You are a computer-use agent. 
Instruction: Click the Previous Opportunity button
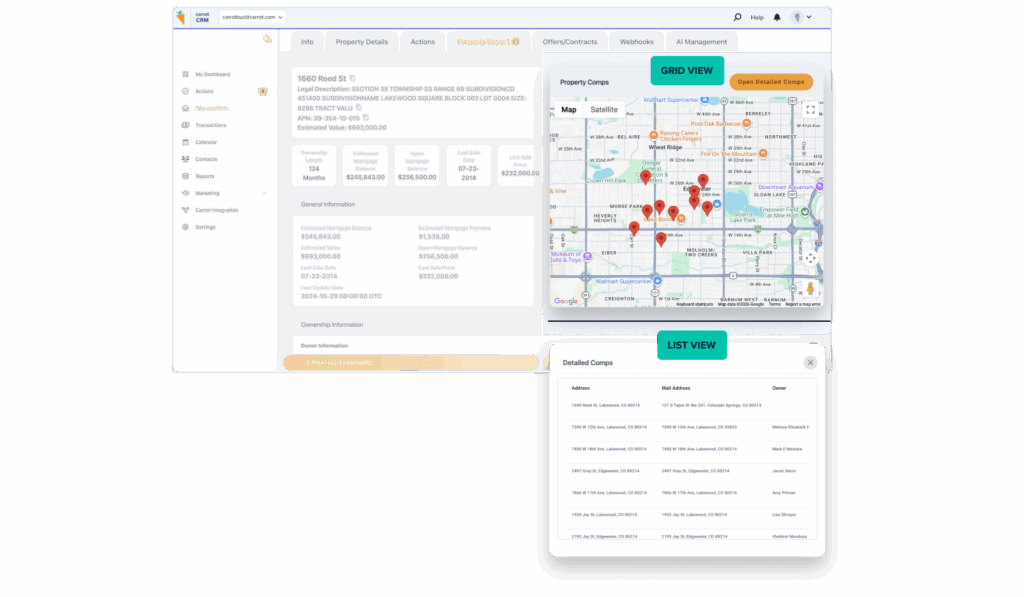(x=340, y=362)
